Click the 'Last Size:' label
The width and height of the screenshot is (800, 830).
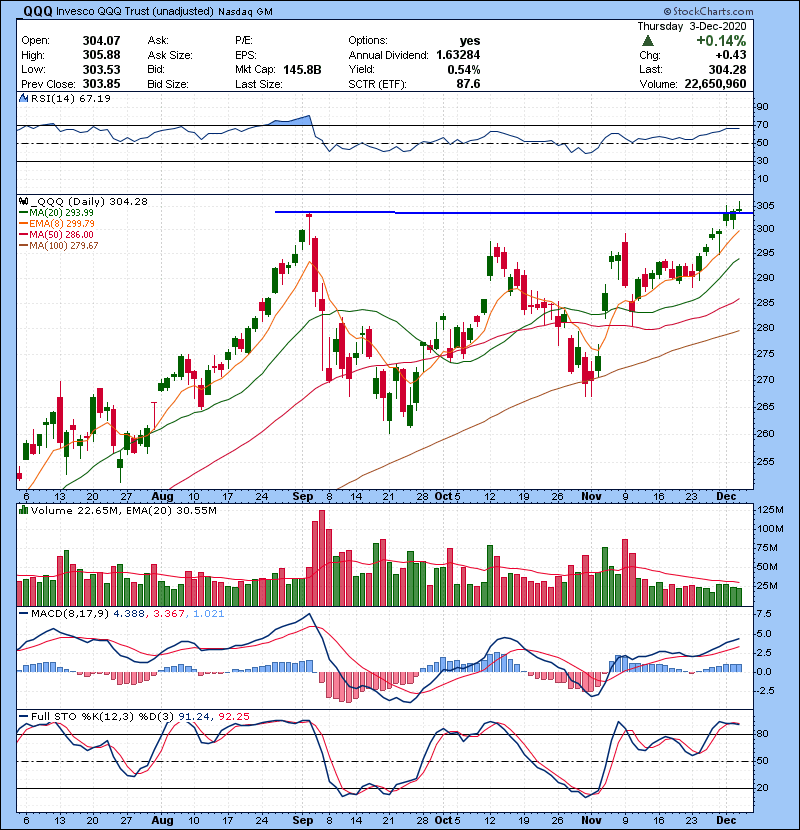[x=259, y=84]
